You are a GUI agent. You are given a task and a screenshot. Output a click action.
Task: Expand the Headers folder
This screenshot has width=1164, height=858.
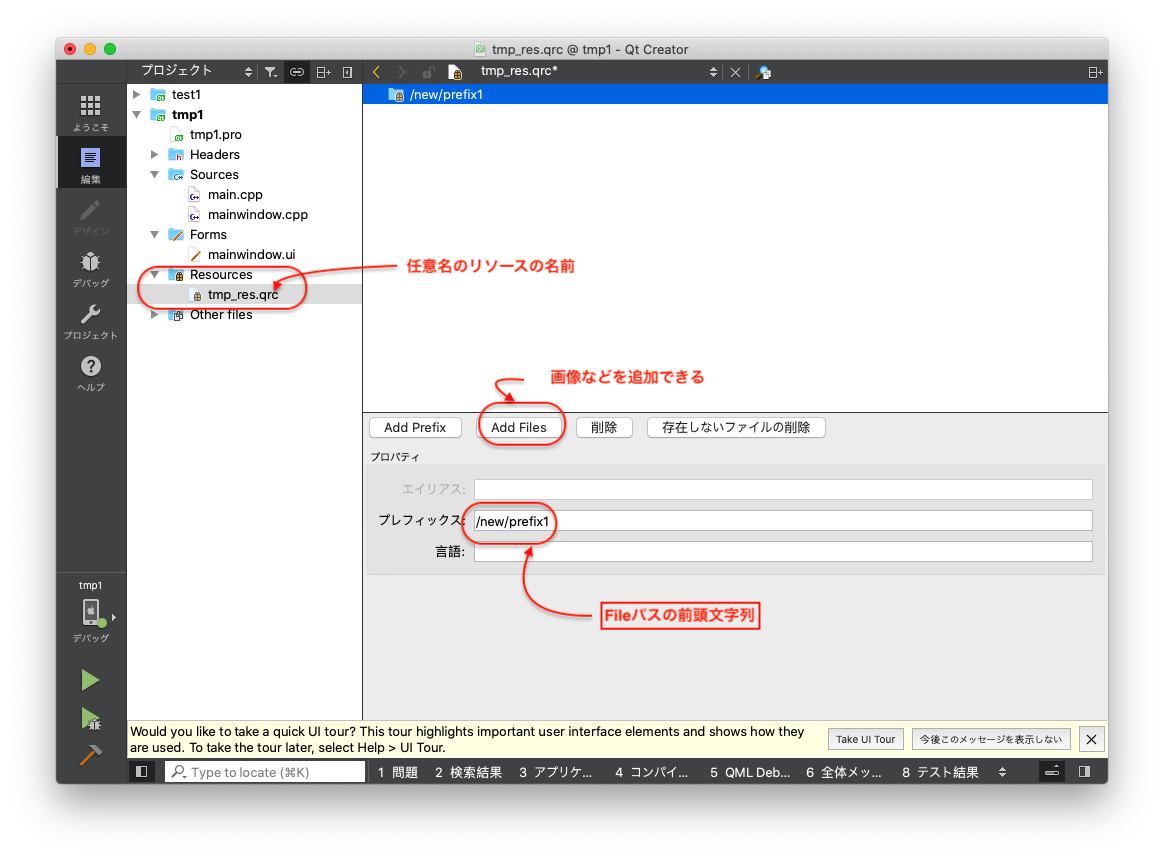[154, 154]
